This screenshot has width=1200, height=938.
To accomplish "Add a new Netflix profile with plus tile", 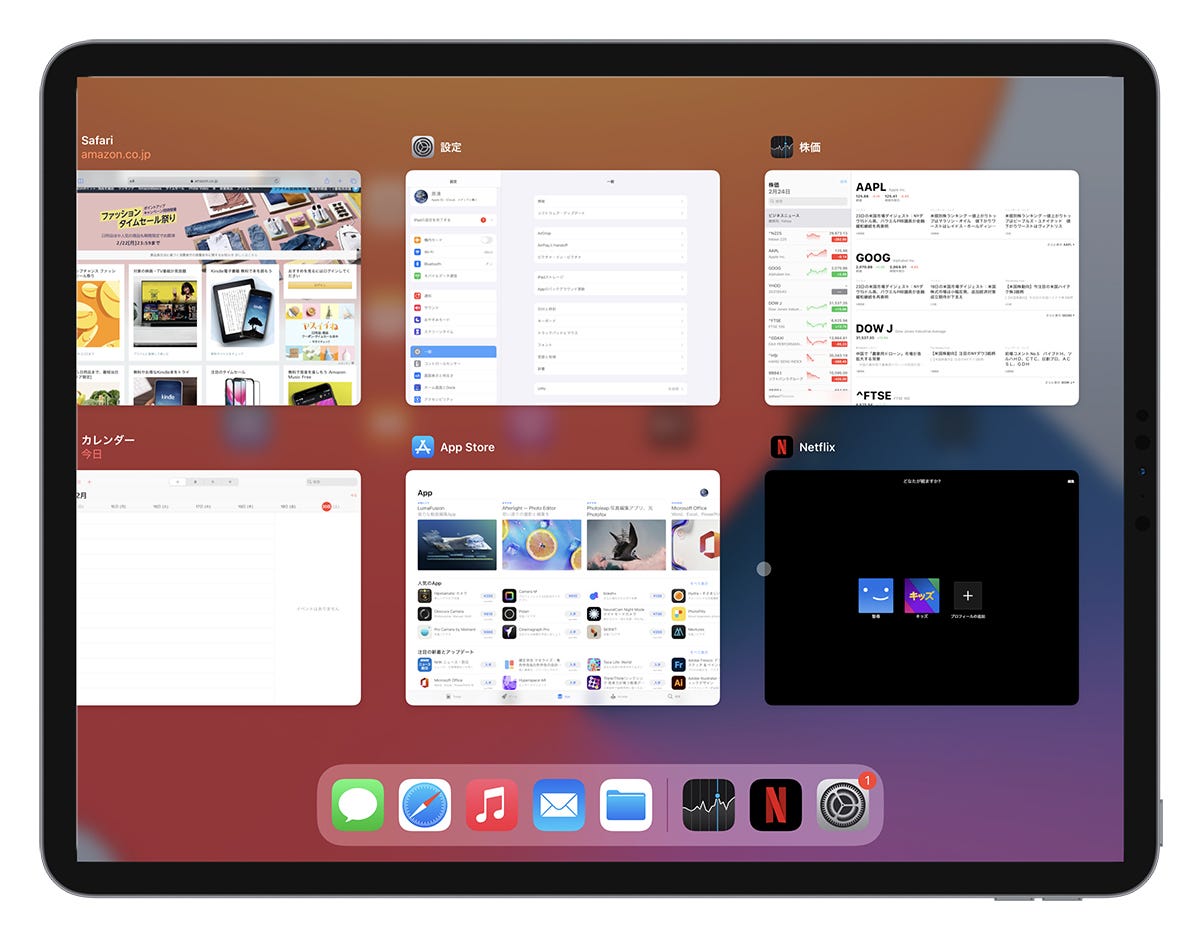I will [x=967, y=596].
